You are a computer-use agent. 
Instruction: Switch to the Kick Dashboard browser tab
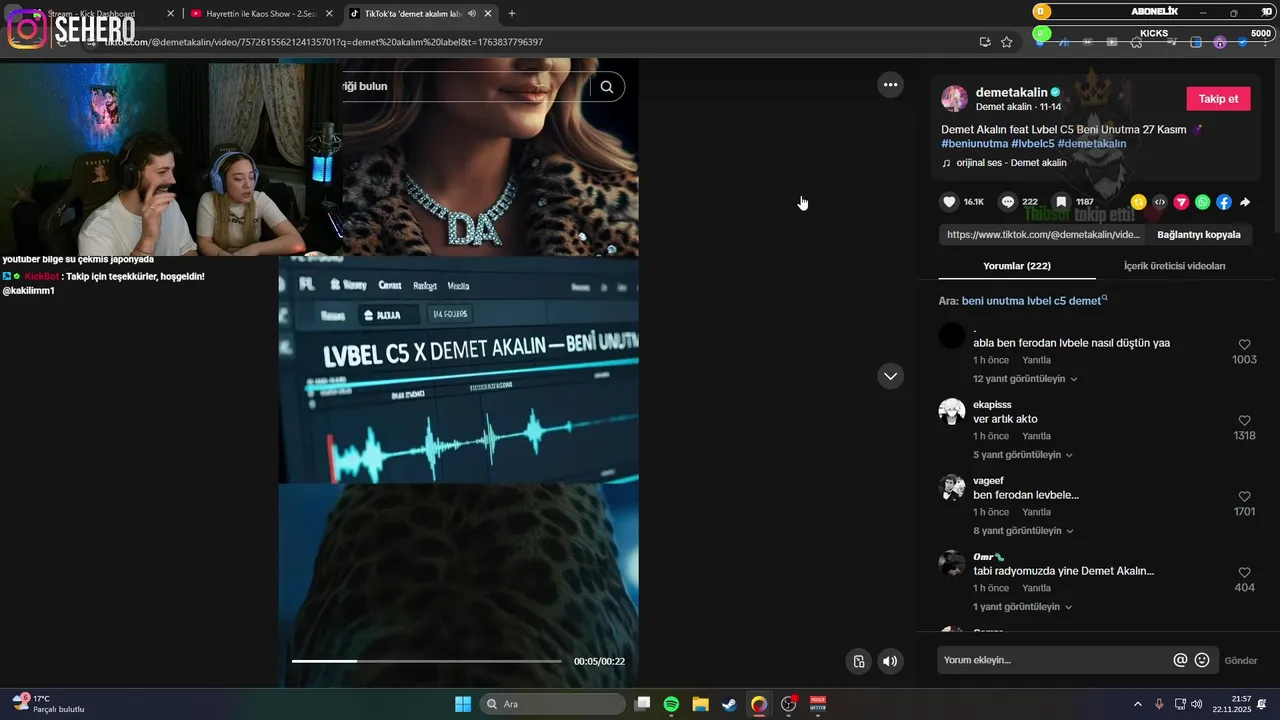tap(93, 14)
